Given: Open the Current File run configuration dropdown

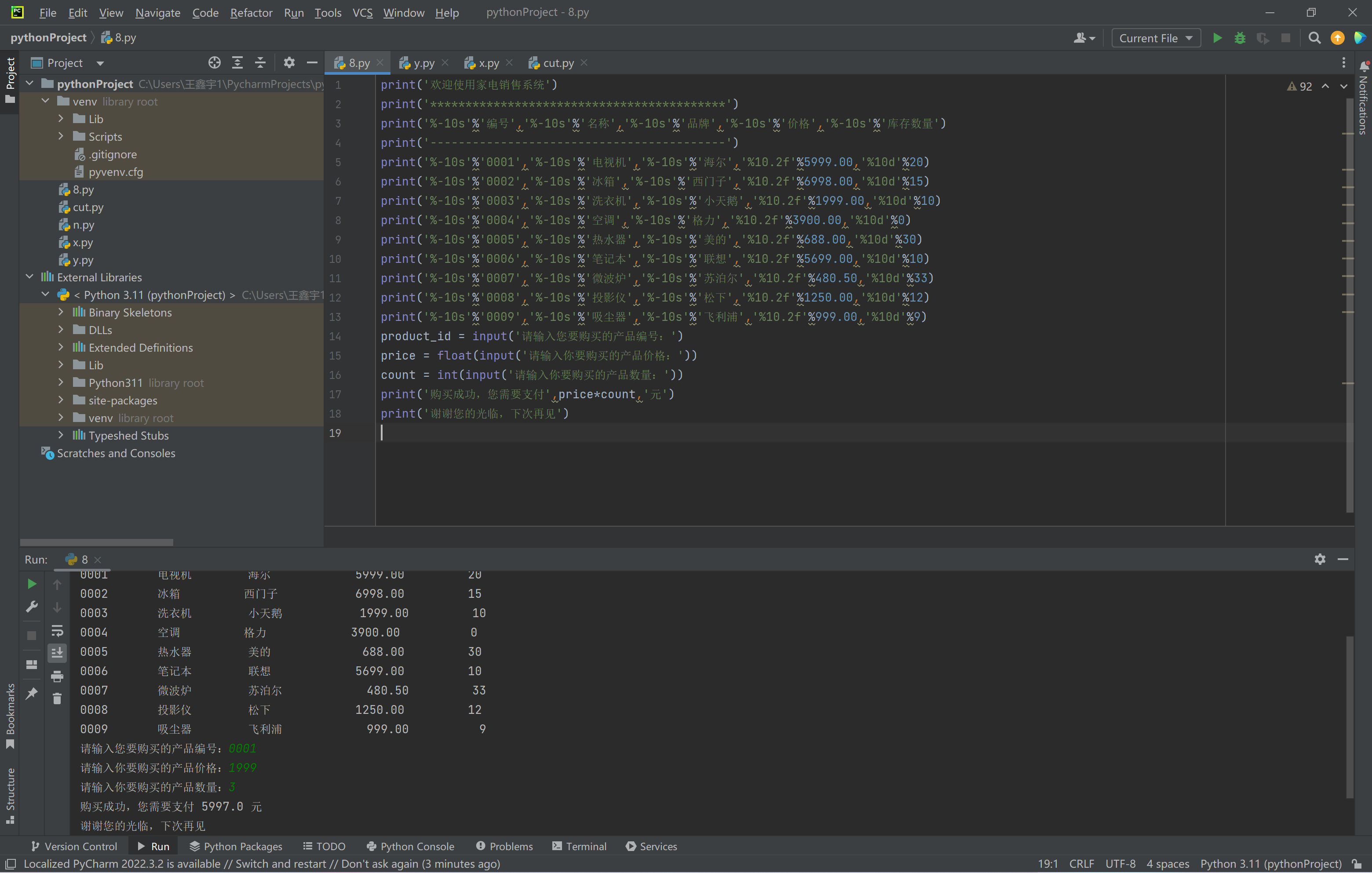Looking at the screenshot, I should click(x=1156, y=38).
